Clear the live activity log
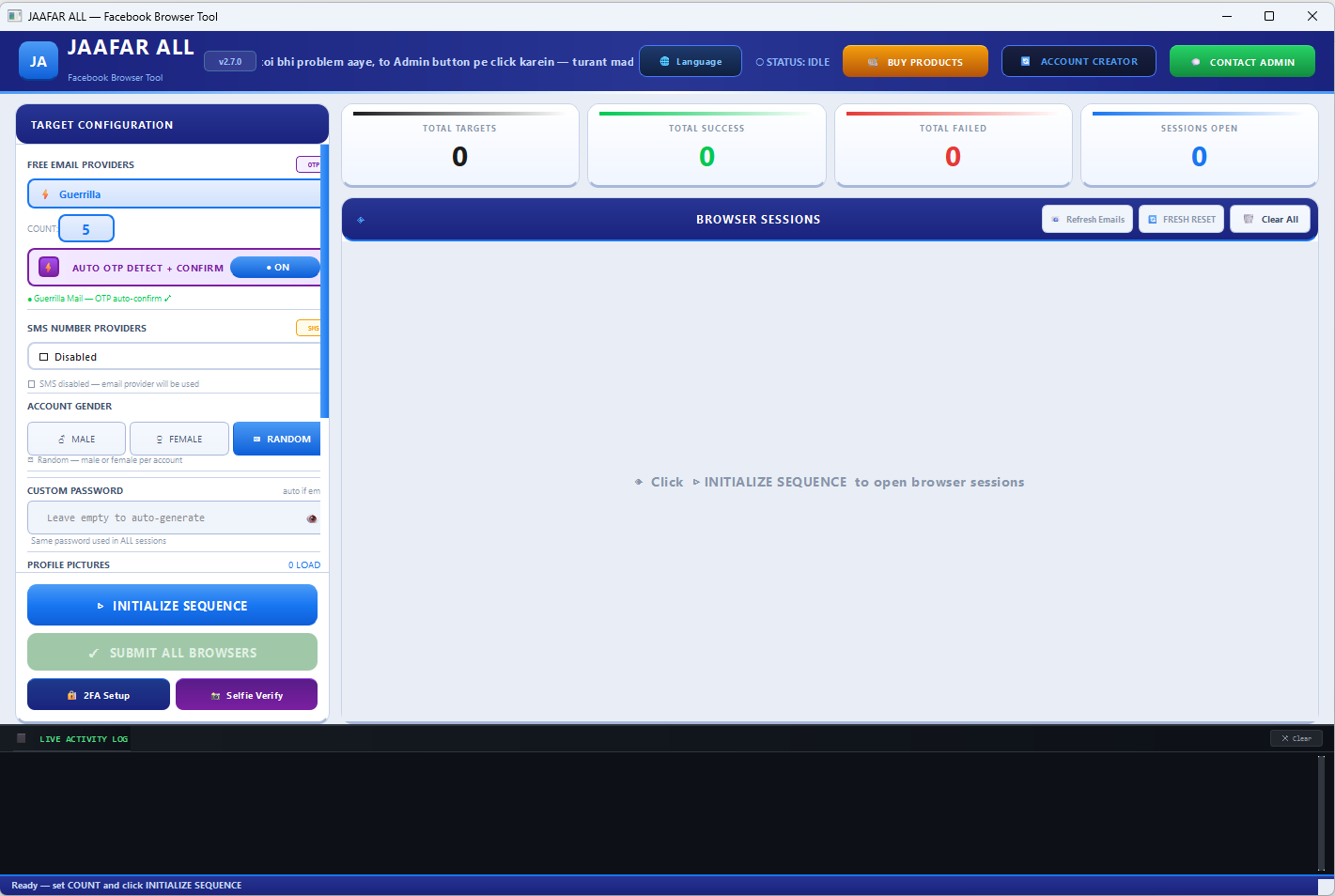The width and height of the screenshot is (1335, 896). pyautogui.click(x=1296, y=738)
